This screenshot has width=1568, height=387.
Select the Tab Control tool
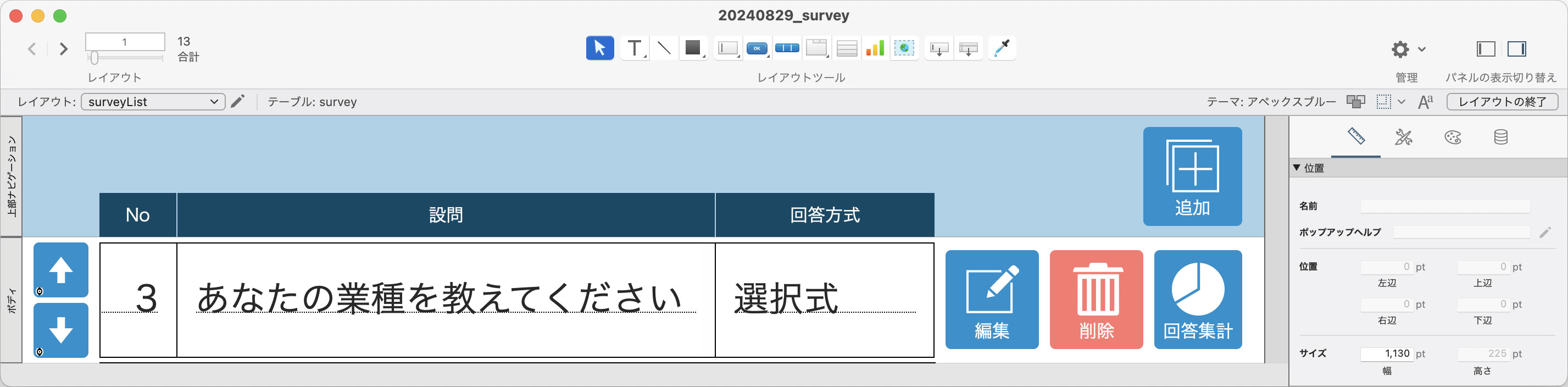816,48
